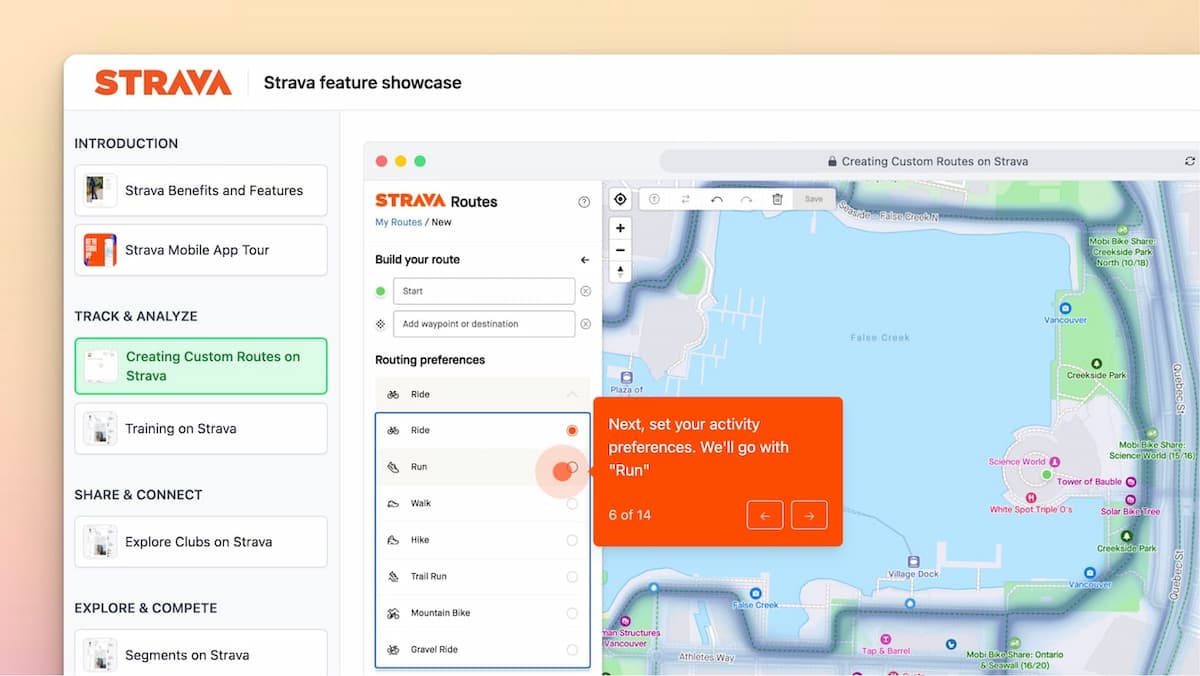Click the locate-me crosshair map icon
The height and width of the screenshot is (676, 1200).
click(x=620, y=199)
